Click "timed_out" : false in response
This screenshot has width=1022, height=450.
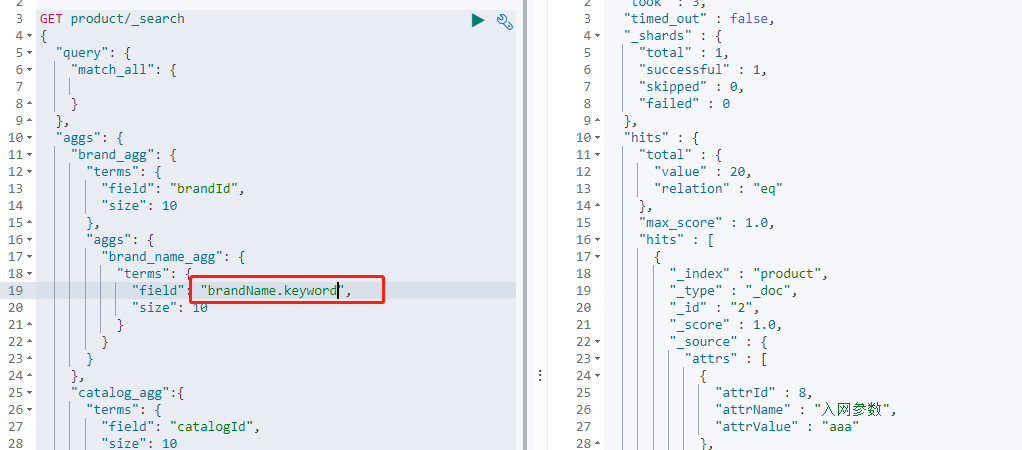coord(699,19)
